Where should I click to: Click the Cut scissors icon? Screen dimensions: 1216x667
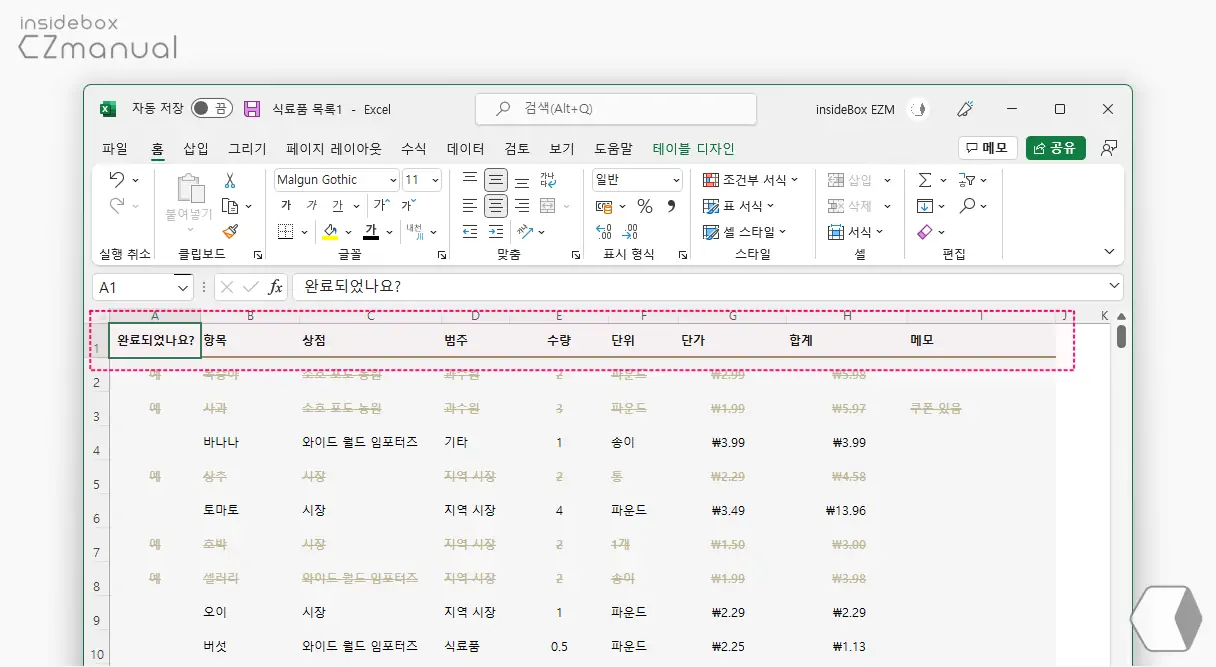coord(230,180)
